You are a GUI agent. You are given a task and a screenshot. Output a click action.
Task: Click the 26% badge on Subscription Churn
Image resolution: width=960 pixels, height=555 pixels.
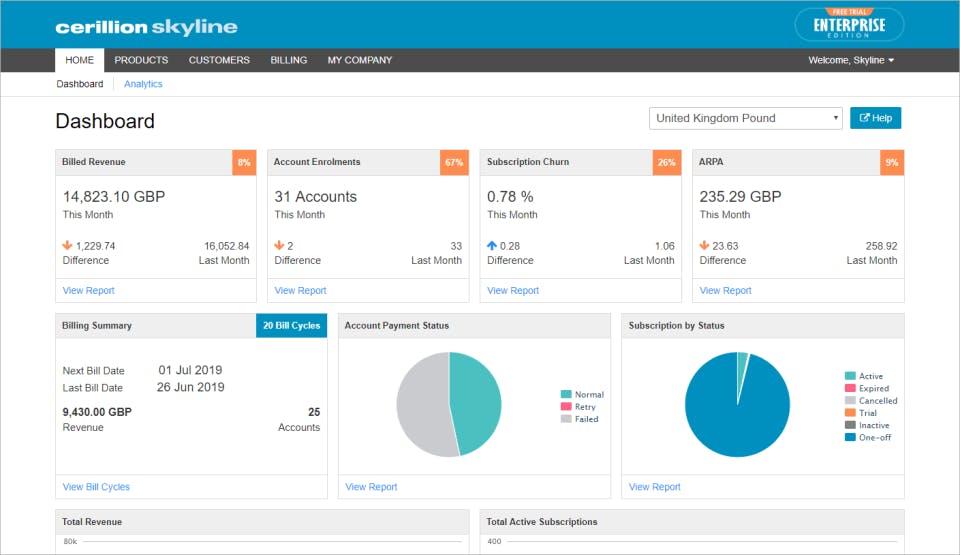tap(666, 162)
